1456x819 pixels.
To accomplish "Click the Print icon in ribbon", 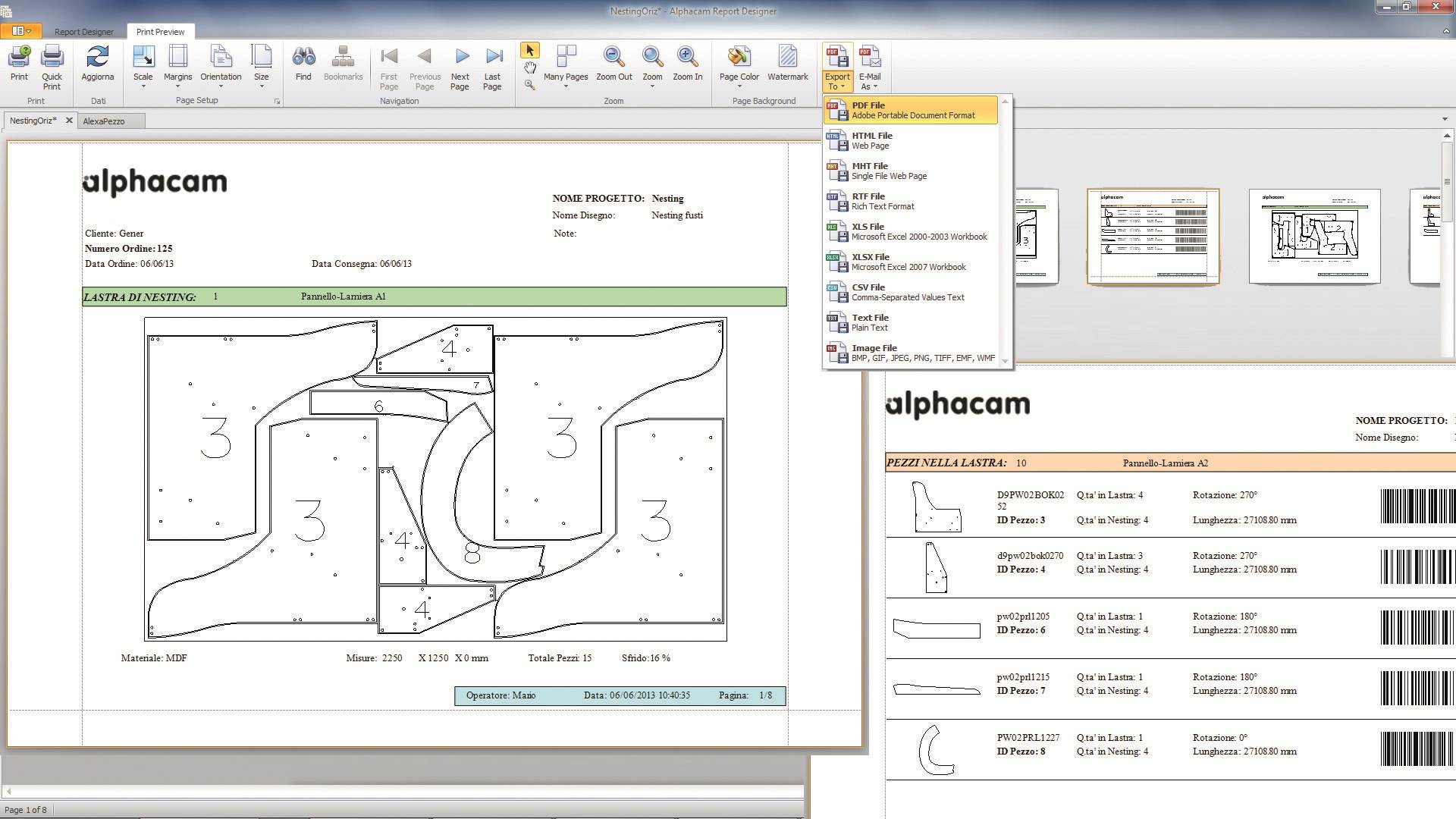I will pyautogui.click(x=19, y=64).
